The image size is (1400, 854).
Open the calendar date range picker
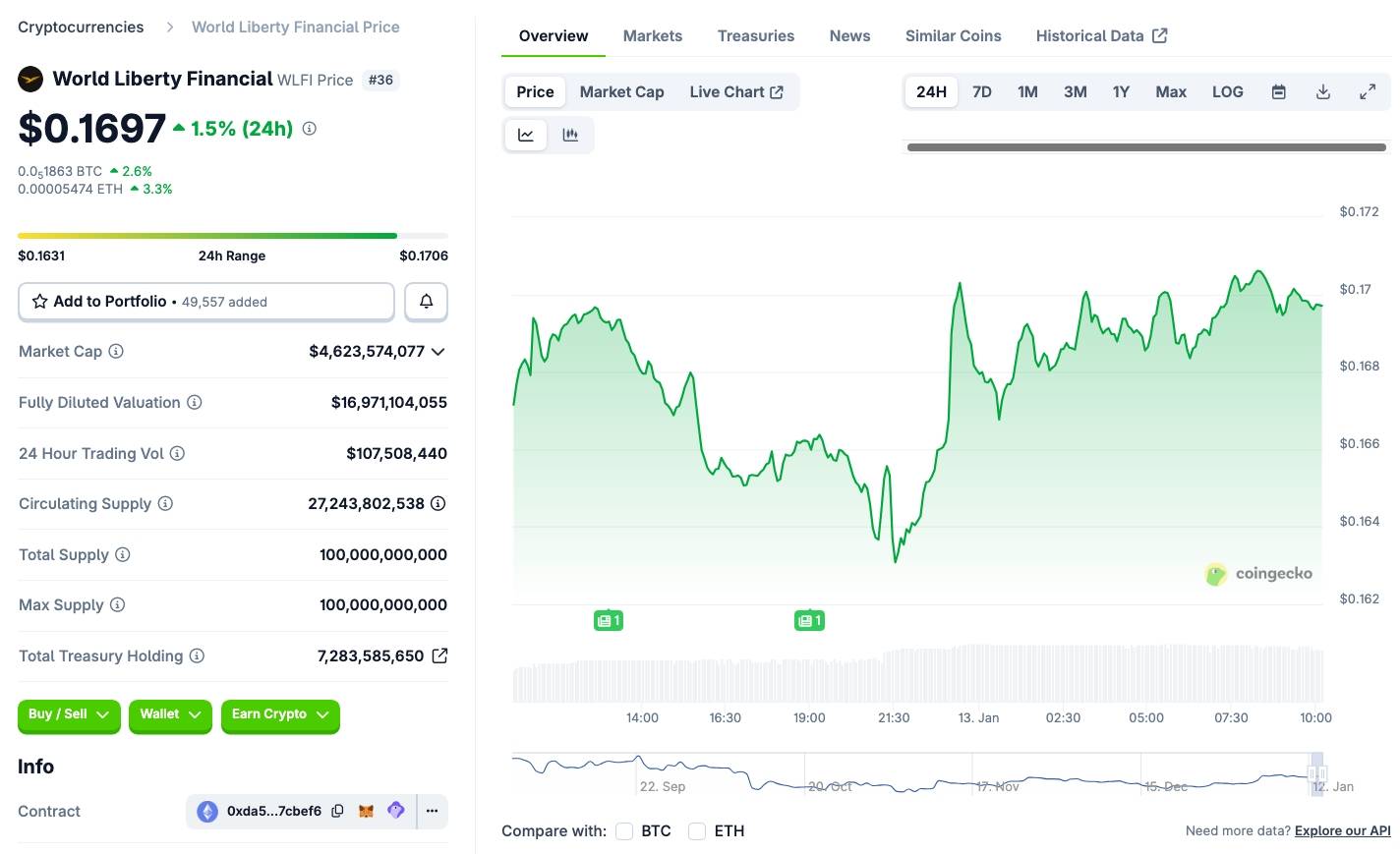pos(1278,91)
